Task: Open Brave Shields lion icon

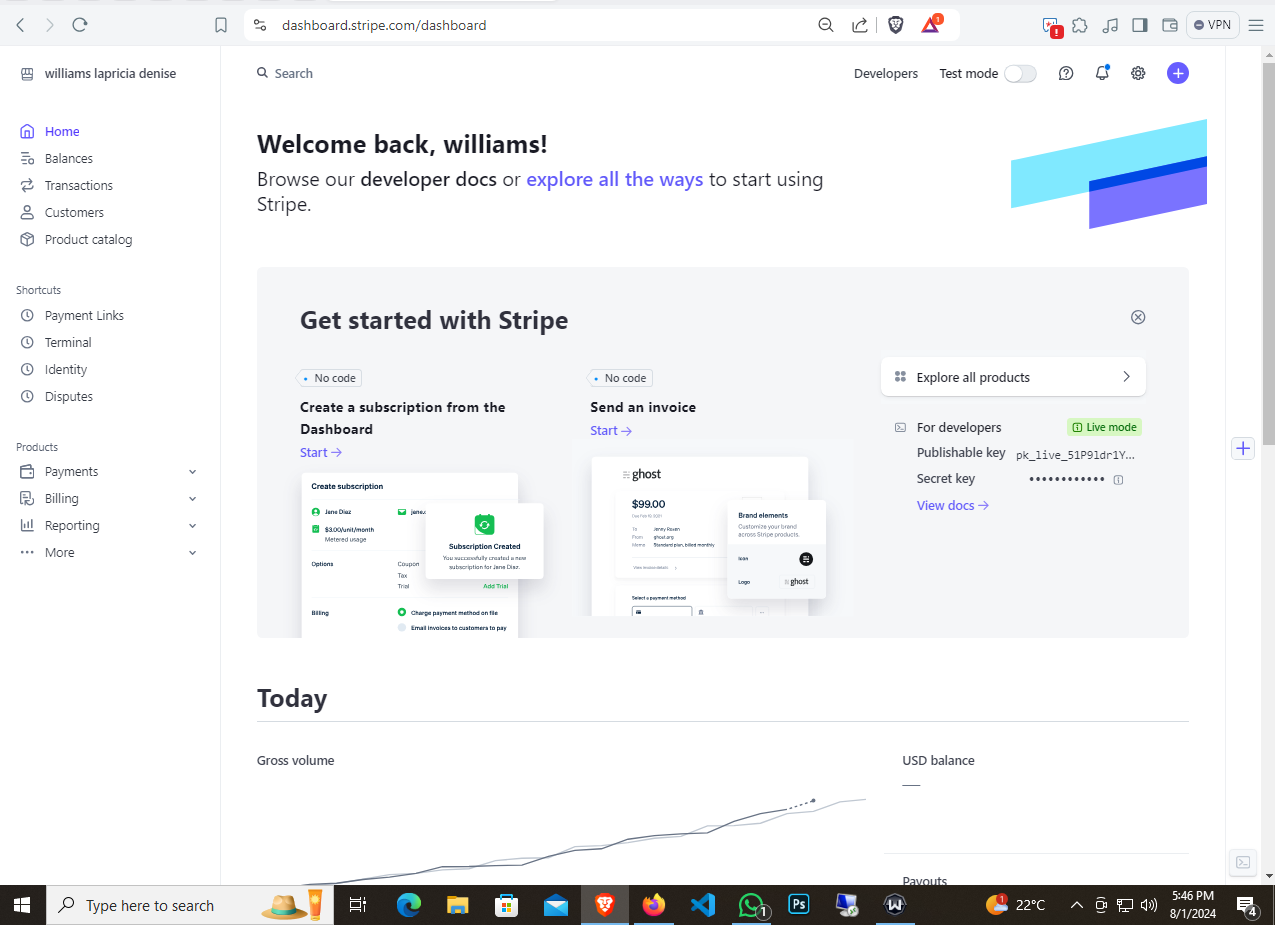Action: point(896,25)
